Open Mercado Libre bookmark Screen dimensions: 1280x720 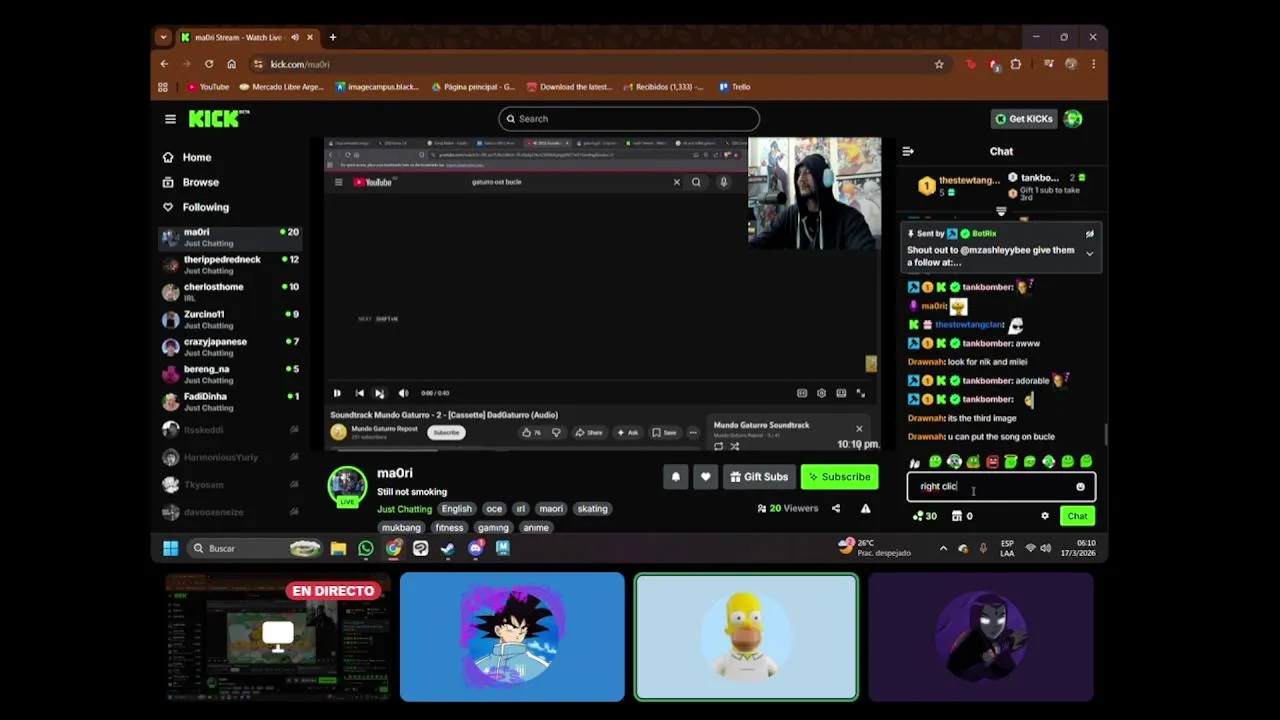tap(282, 87)
